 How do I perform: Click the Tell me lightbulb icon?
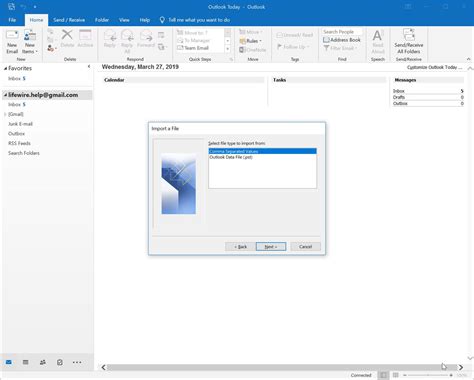point(162,20)
